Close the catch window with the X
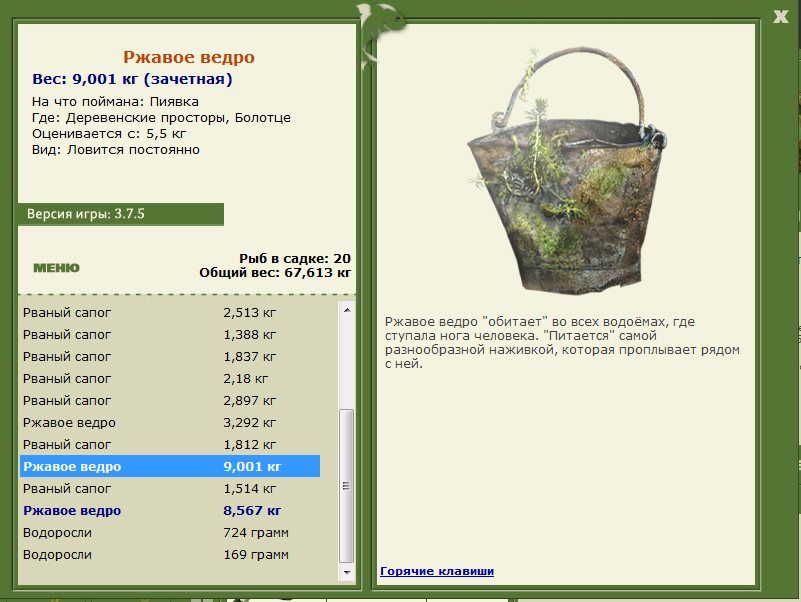 click(x=781, y=16)
